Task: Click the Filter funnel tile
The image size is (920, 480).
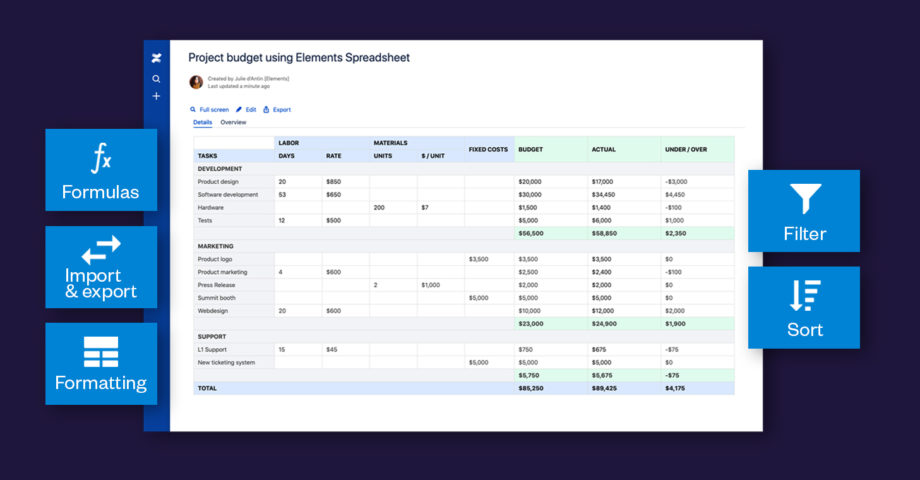Action: pos(804,211)
